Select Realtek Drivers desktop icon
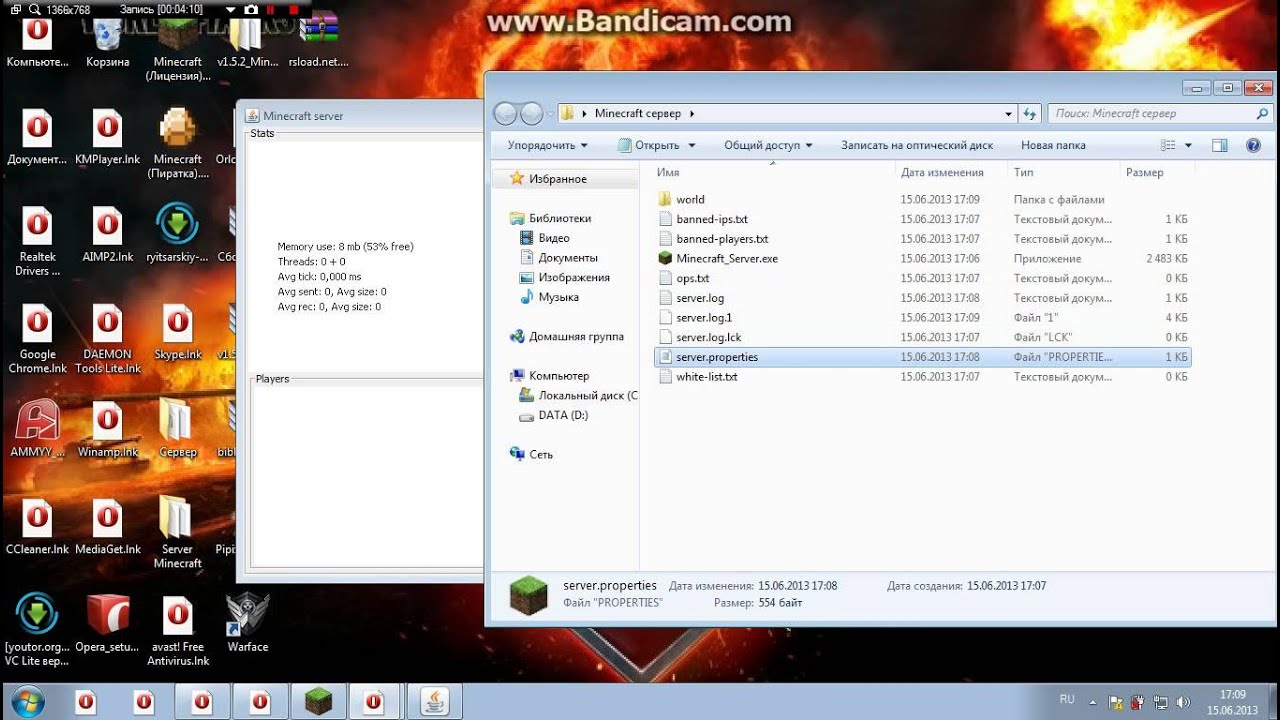 point(37,241)
